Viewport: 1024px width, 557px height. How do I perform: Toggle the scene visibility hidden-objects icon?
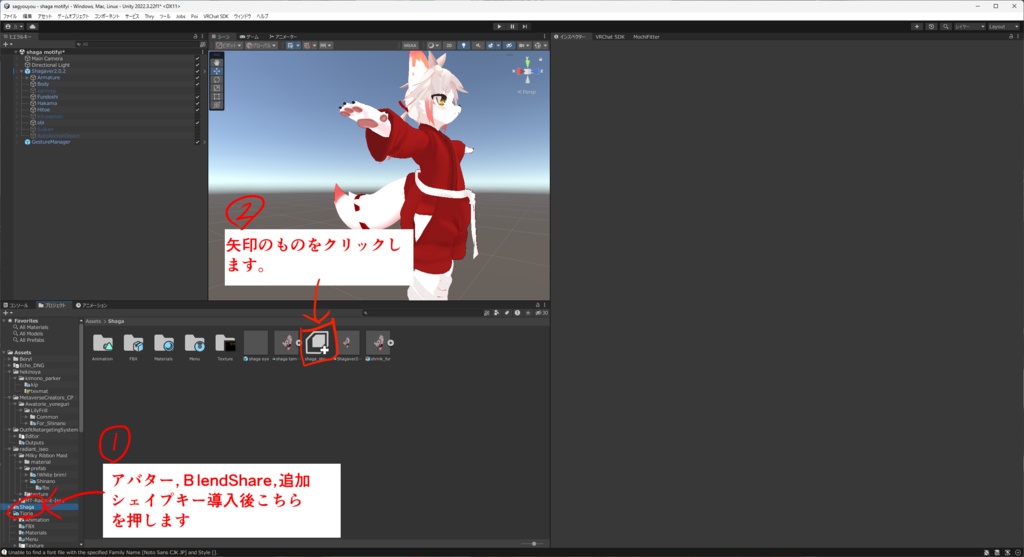tap(509, 46)
